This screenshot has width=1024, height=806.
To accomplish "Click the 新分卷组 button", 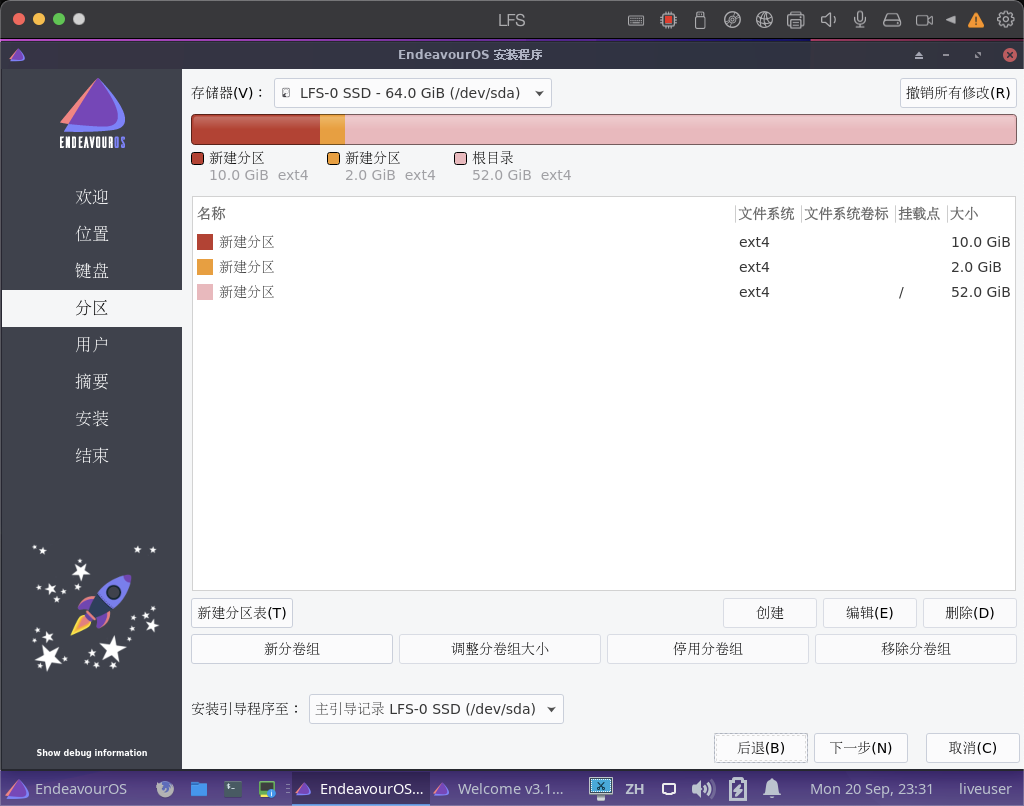I will (292, 649).
